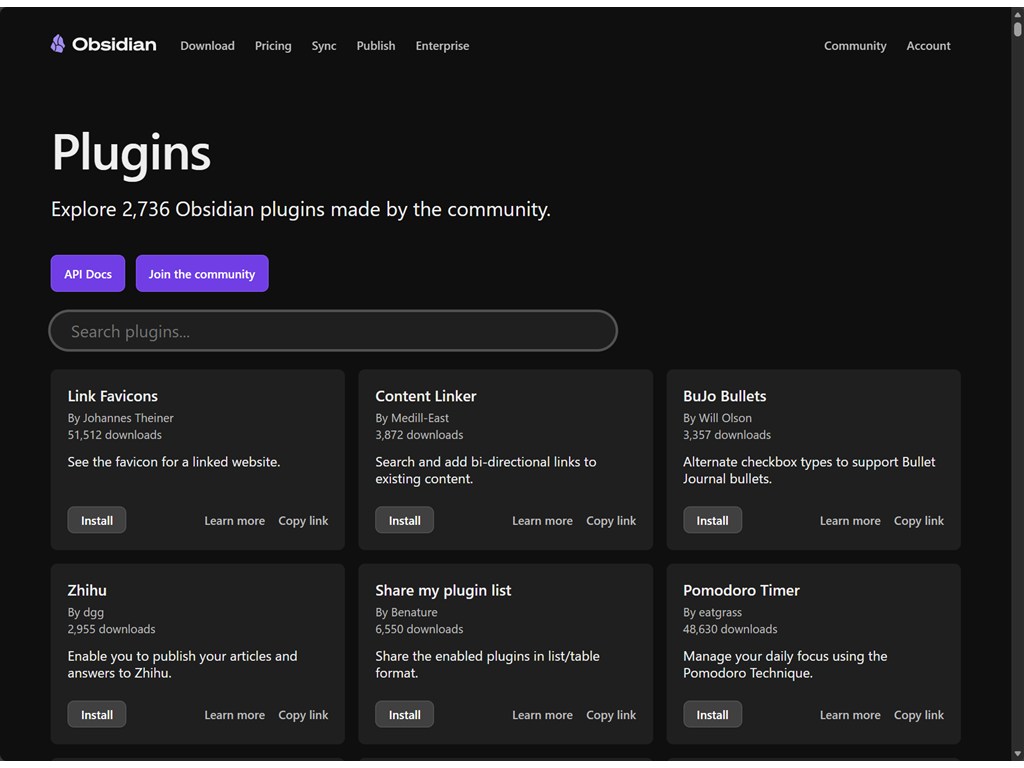Focus the Search plugins field
The image size is (1024, 768).
[333, 331]
